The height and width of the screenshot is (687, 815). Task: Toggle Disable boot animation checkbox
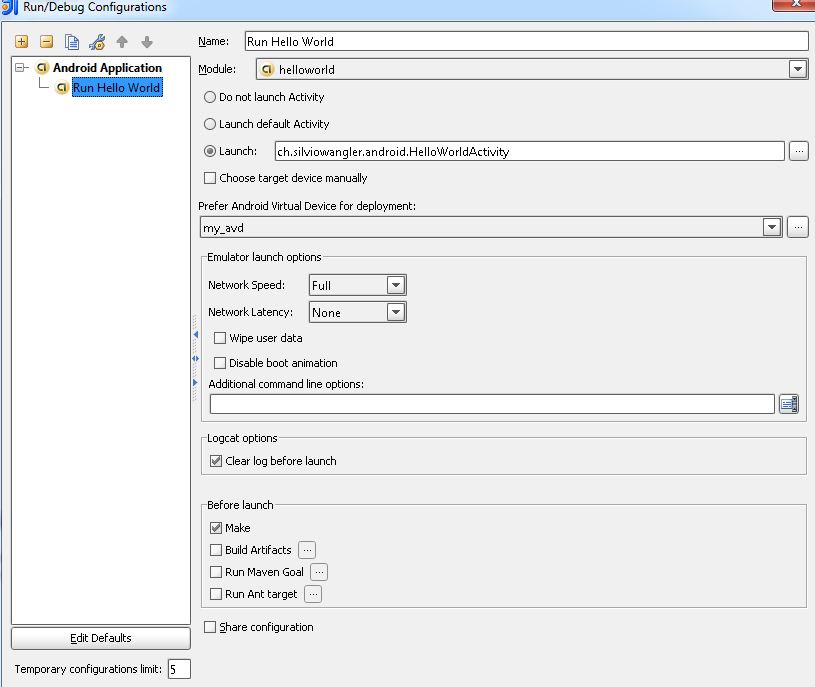click(220, 363)
